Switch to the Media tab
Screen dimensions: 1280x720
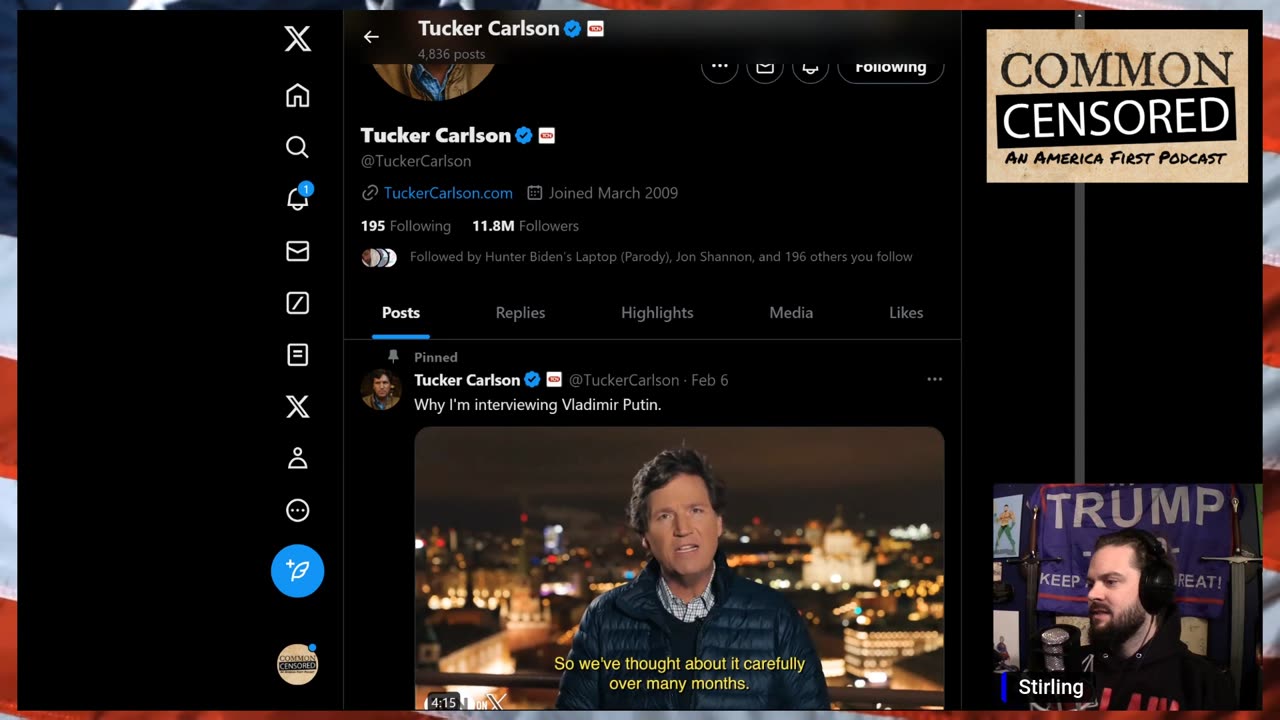[791, 313]
